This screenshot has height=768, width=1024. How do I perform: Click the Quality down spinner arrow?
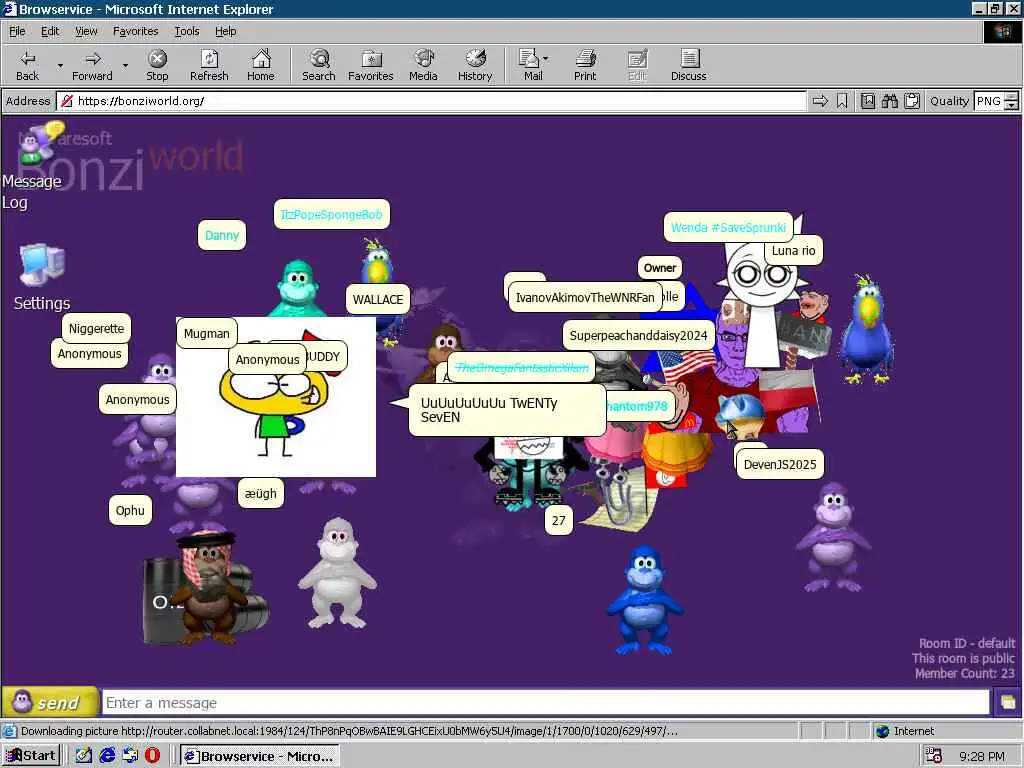(1012, 105)
